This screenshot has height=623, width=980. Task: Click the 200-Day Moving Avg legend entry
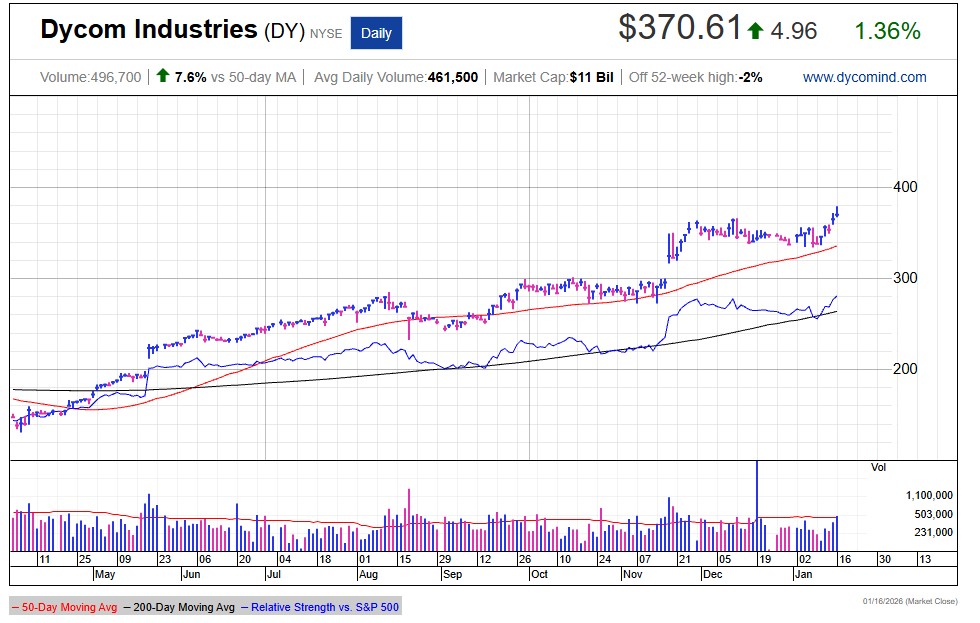[x=179, y=607]
